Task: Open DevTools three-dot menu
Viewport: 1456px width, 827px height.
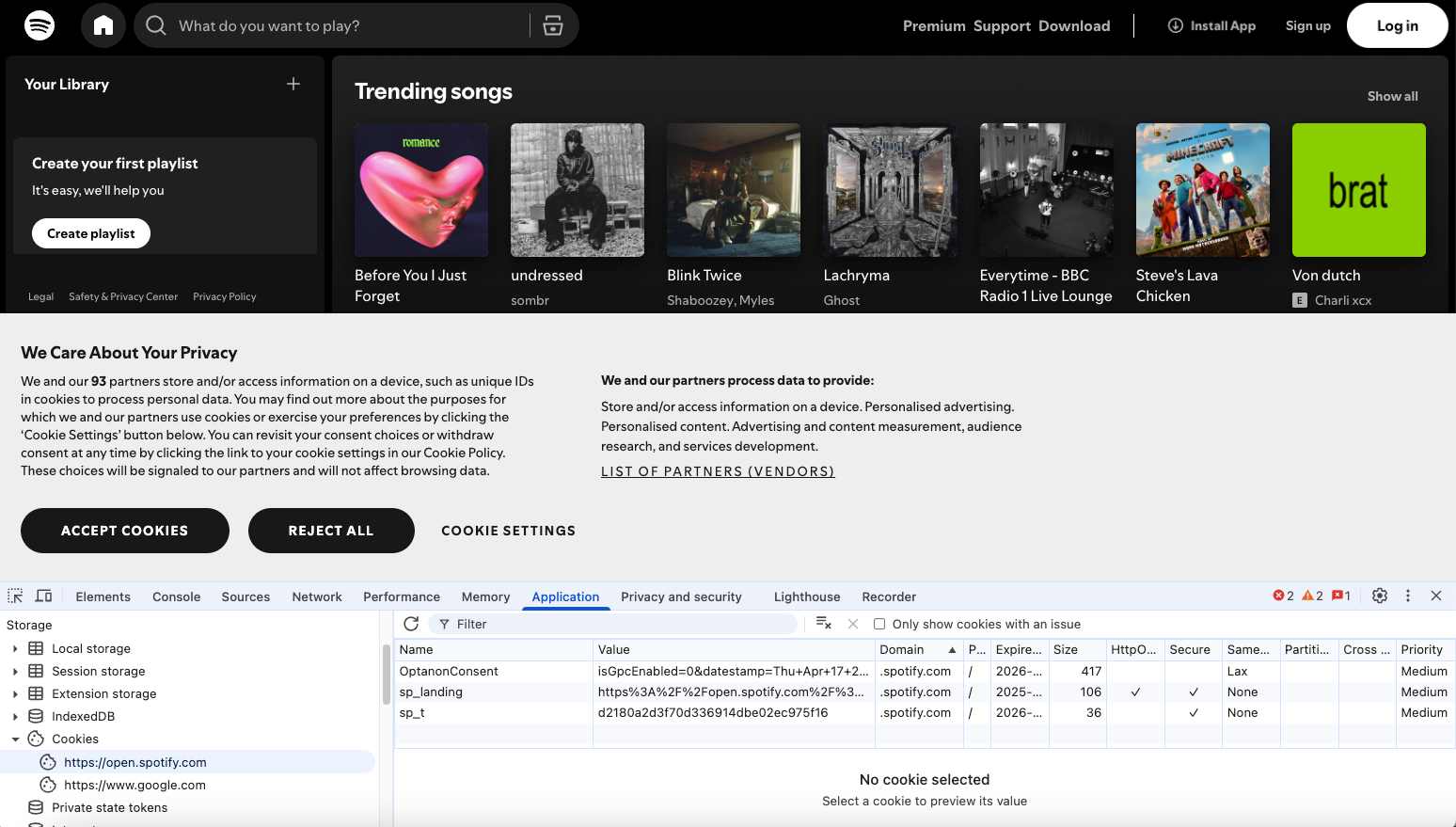Action: pos(1408,596)
